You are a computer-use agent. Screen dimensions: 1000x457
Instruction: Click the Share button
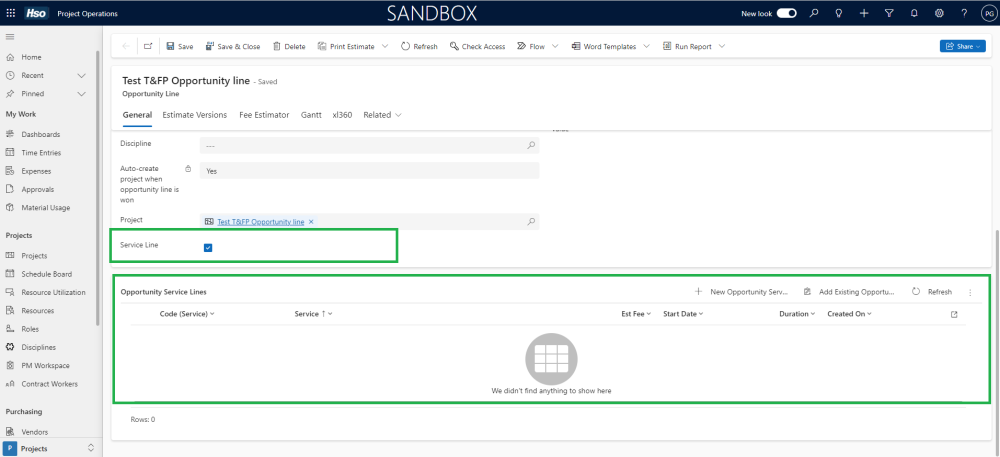click(x=962, y=47)
